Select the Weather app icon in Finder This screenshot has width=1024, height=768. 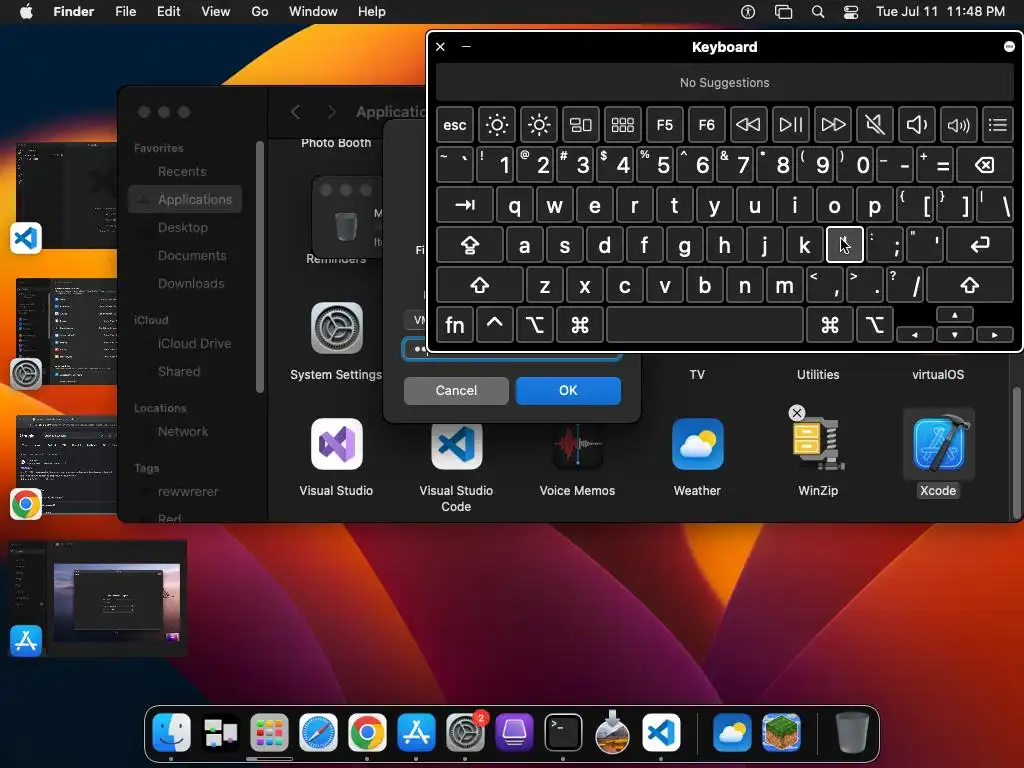[697, 444]
